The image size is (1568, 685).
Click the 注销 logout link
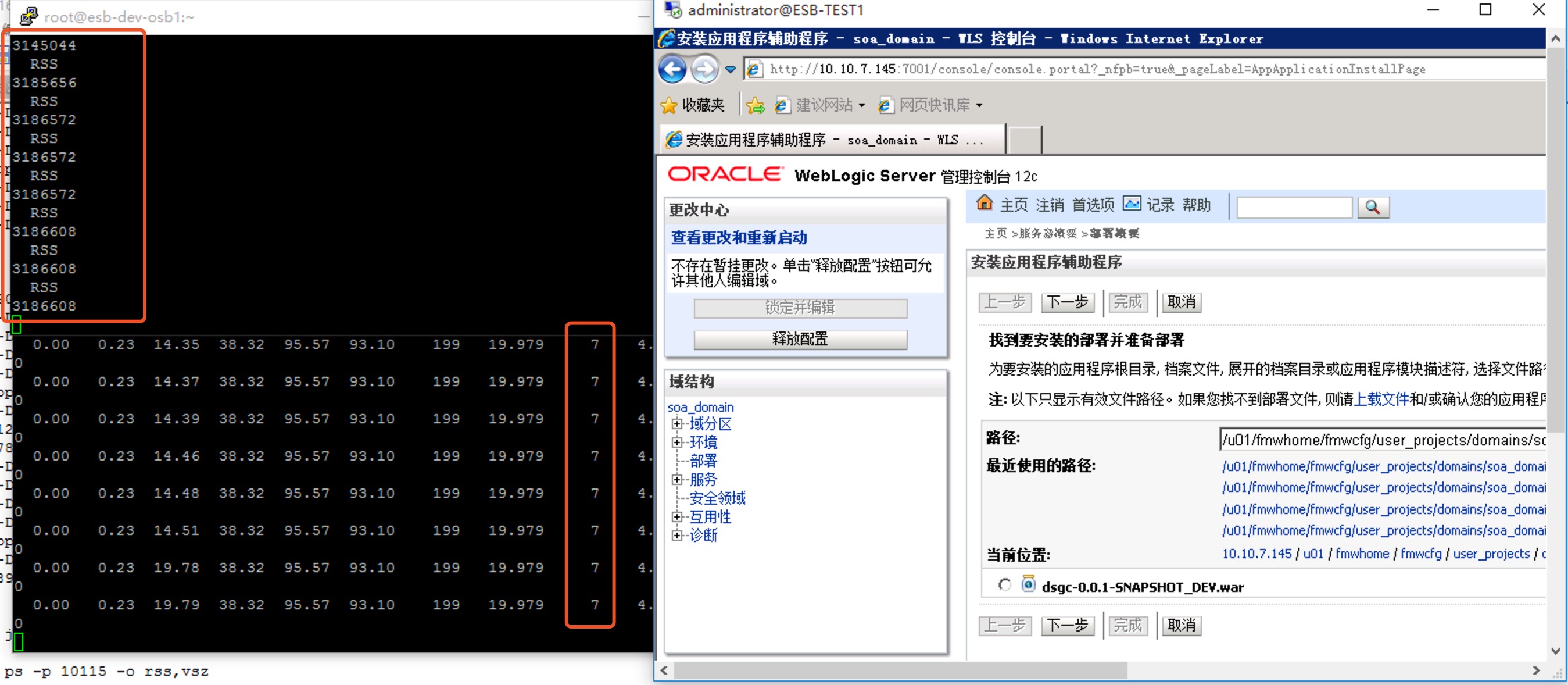tap(1050, 205)
